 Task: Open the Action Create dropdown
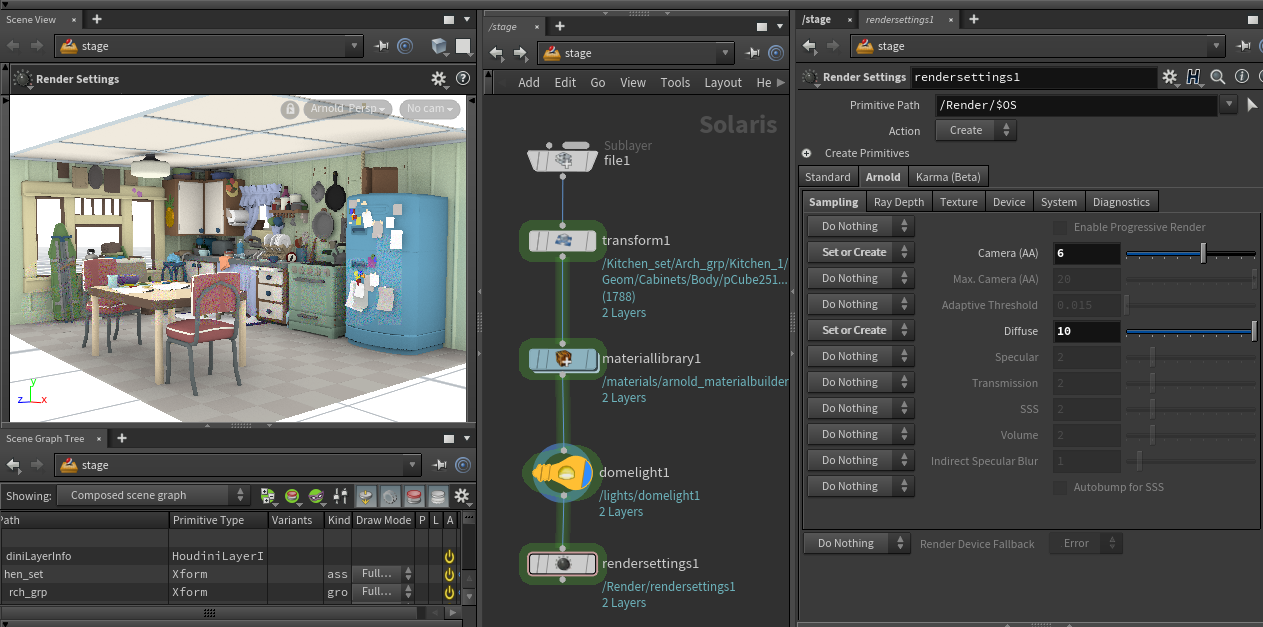(975, 130)
